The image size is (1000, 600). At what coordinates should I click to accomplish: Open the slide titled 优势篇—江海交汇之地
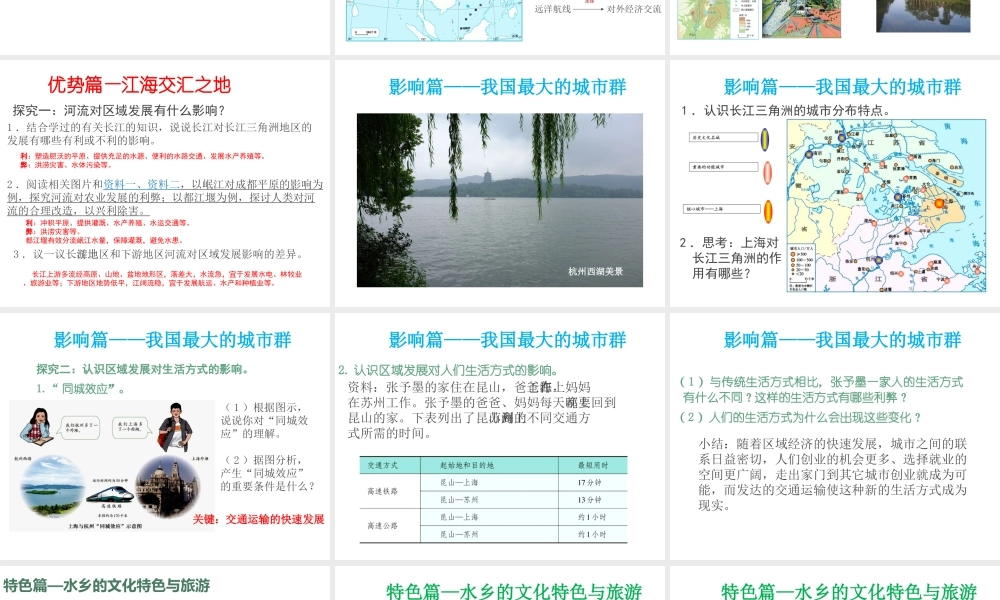click(165, 184)
